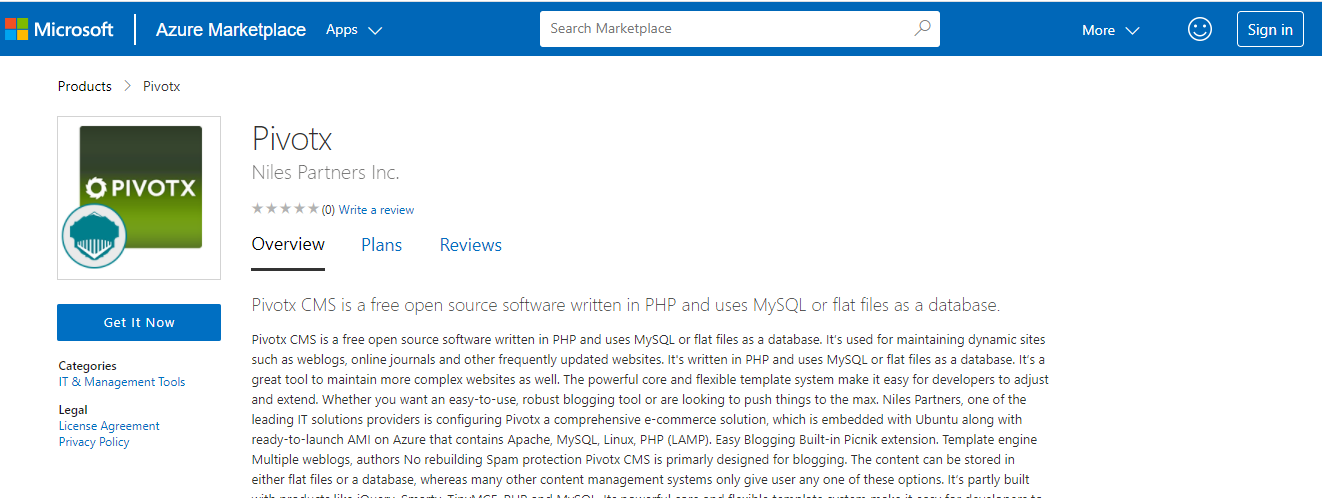The height and width of the screenshot is (498, 1322).
Task: Expand the Apps dropdown menu
Action: click(x=354, y=30)
